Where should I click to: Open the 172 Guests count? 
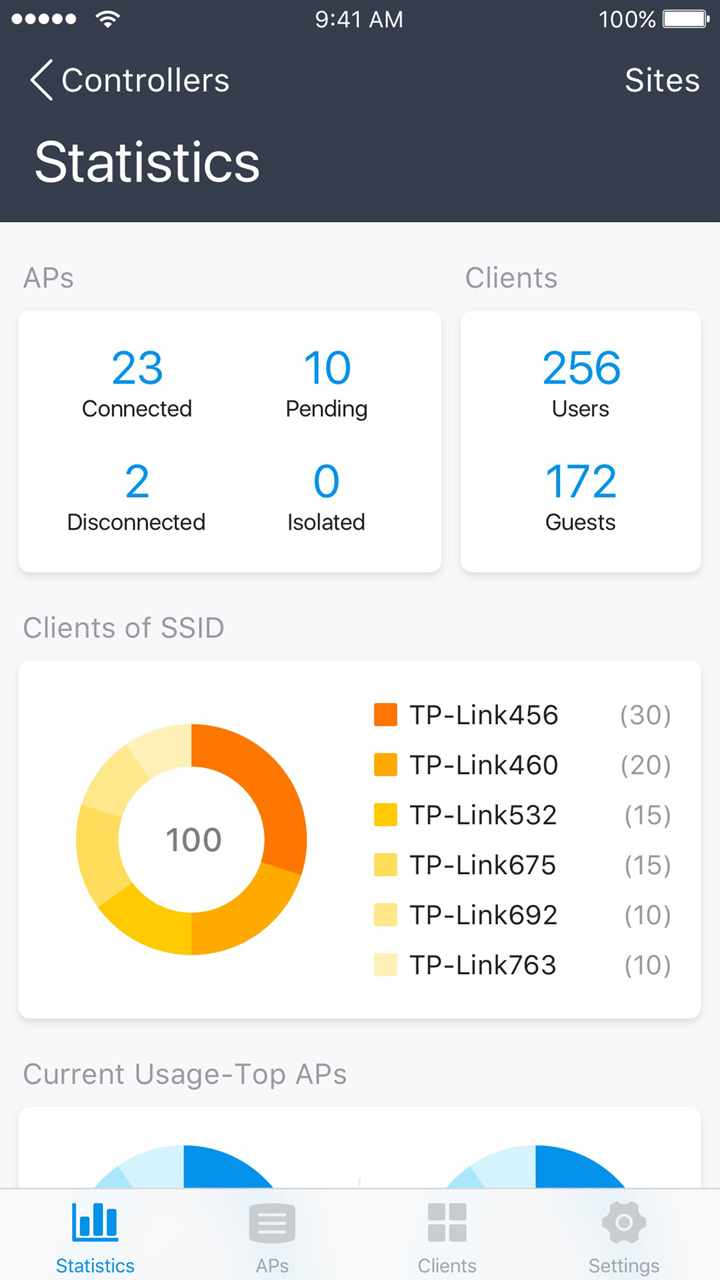[x=581, y=497]
